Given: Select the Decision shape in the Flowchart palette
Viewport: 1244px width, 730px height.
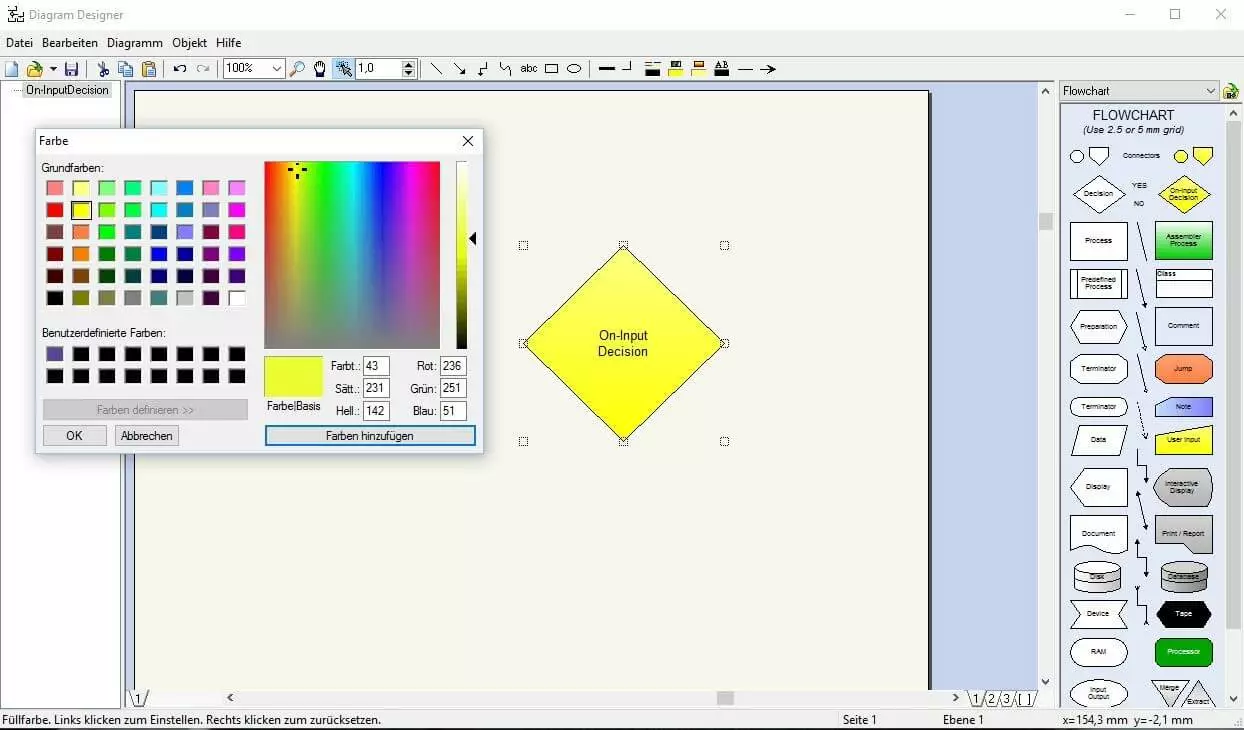Looking at the screenshot, I should [x=1098, y=194].
